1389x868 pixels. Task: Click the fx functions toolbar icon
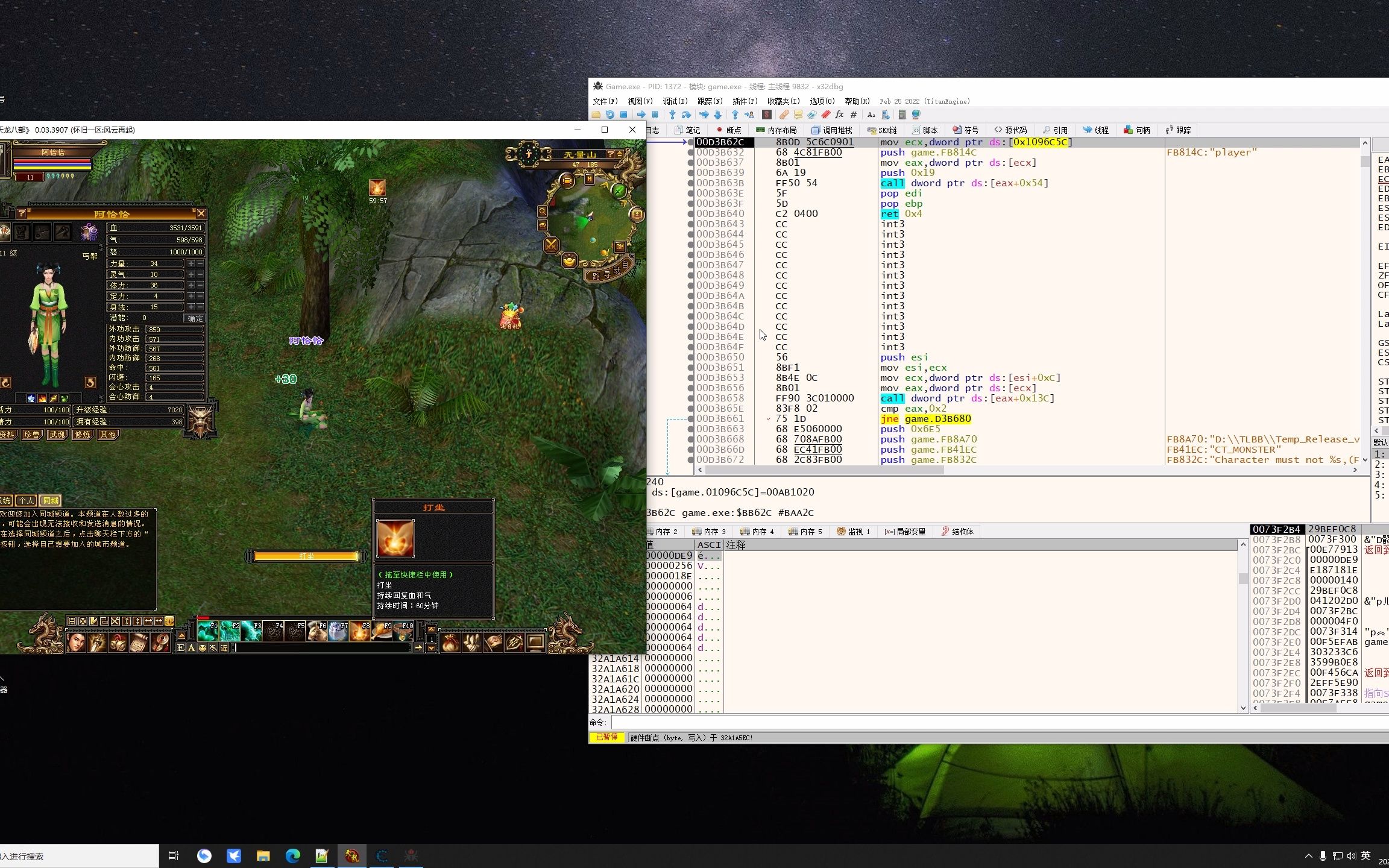pos(839,115)
